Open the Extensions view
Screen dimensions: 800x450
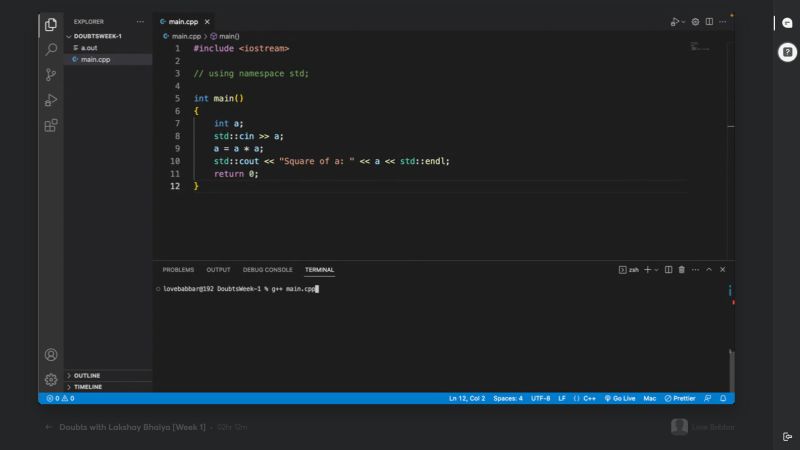pyautogui.click(x=51, y=126)
